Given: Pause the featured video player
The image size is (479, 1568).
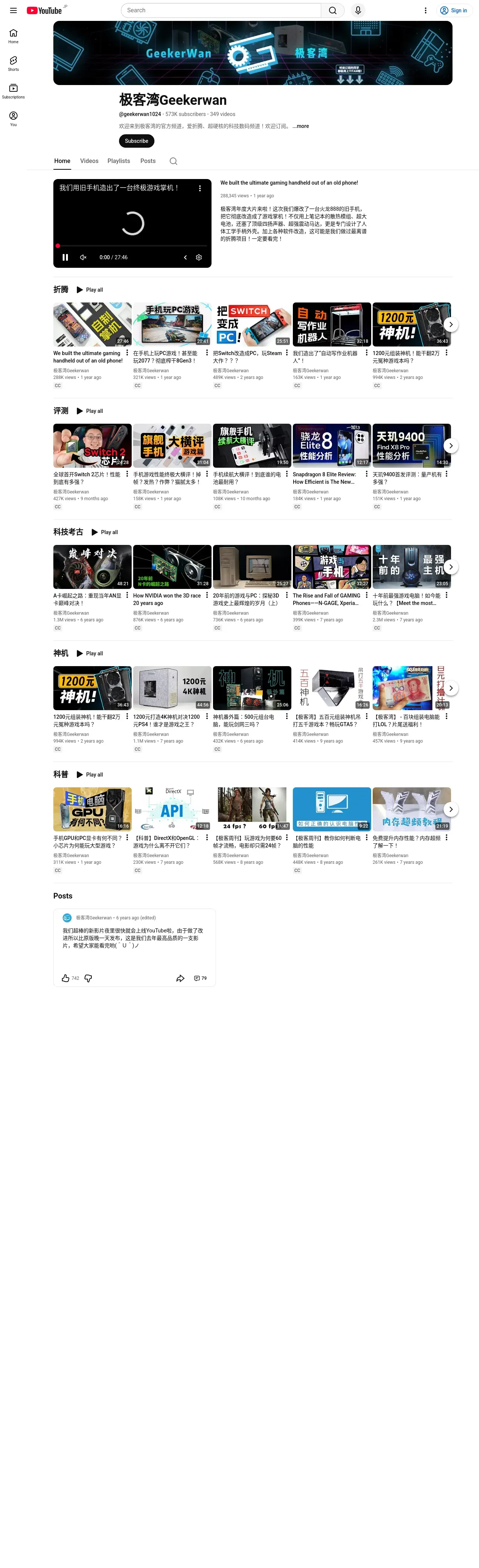Looking at the screenshot, I should tap(65, 257).
